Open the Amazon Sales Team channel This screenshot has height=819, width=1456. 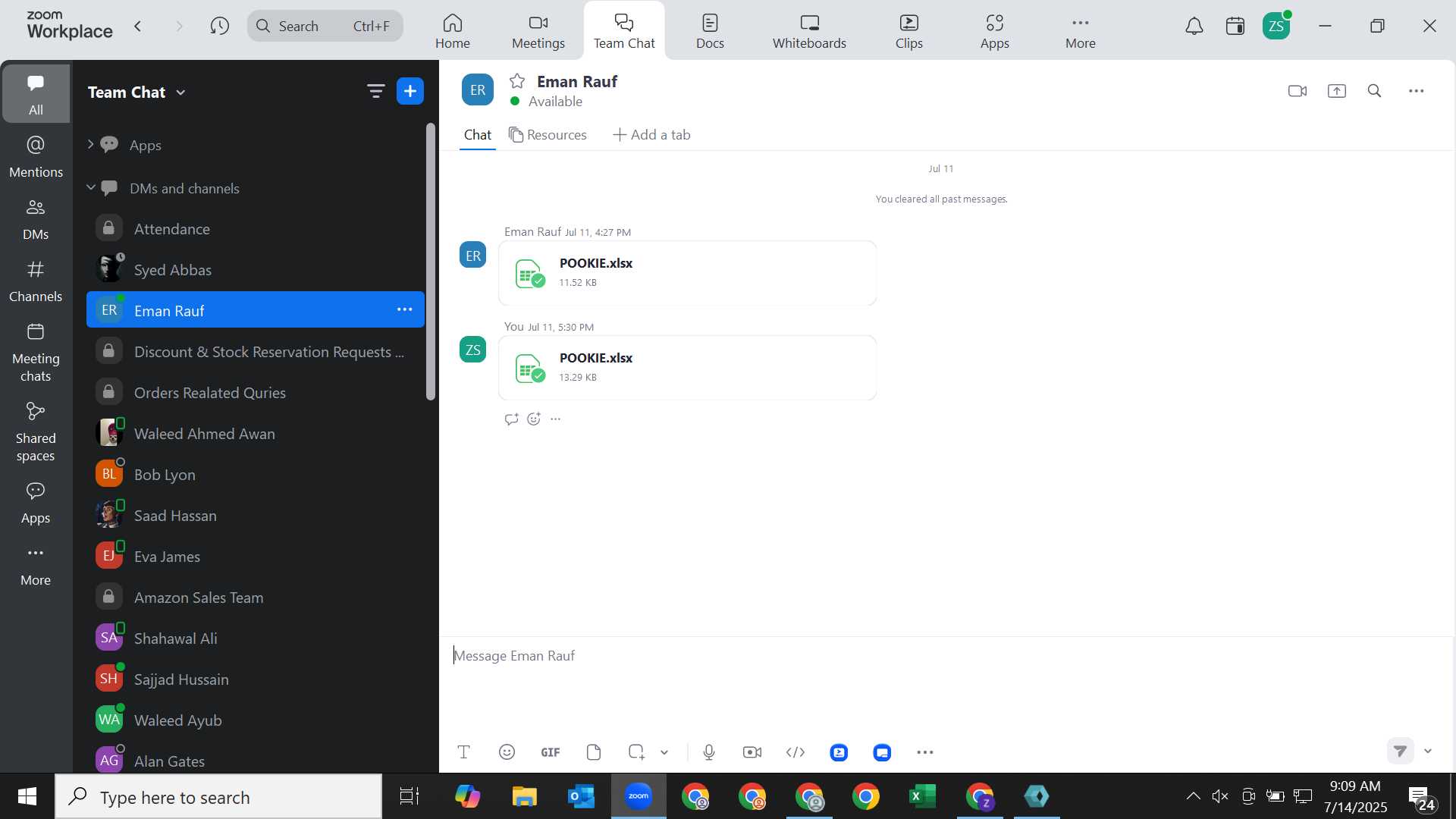(x=256, y=597)
